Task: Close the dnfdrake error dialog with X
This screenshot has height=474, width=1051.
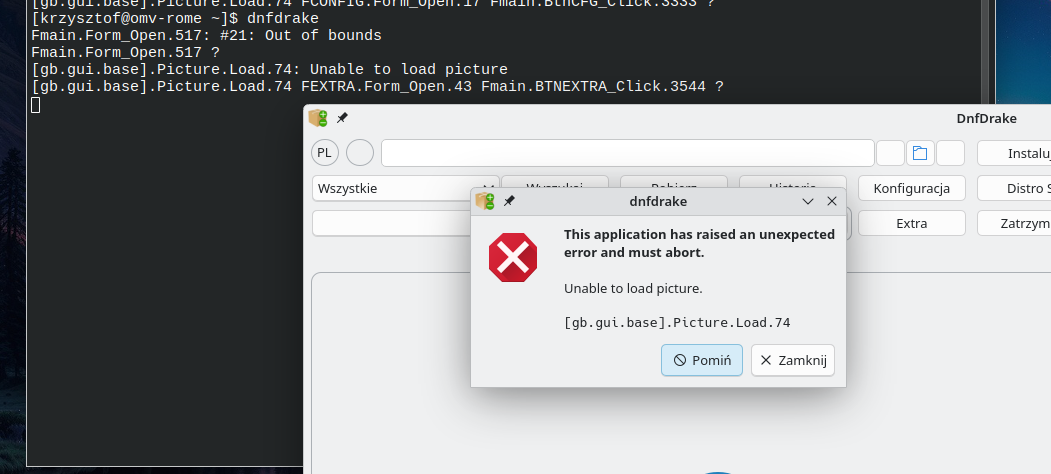Action: [832, 201]
